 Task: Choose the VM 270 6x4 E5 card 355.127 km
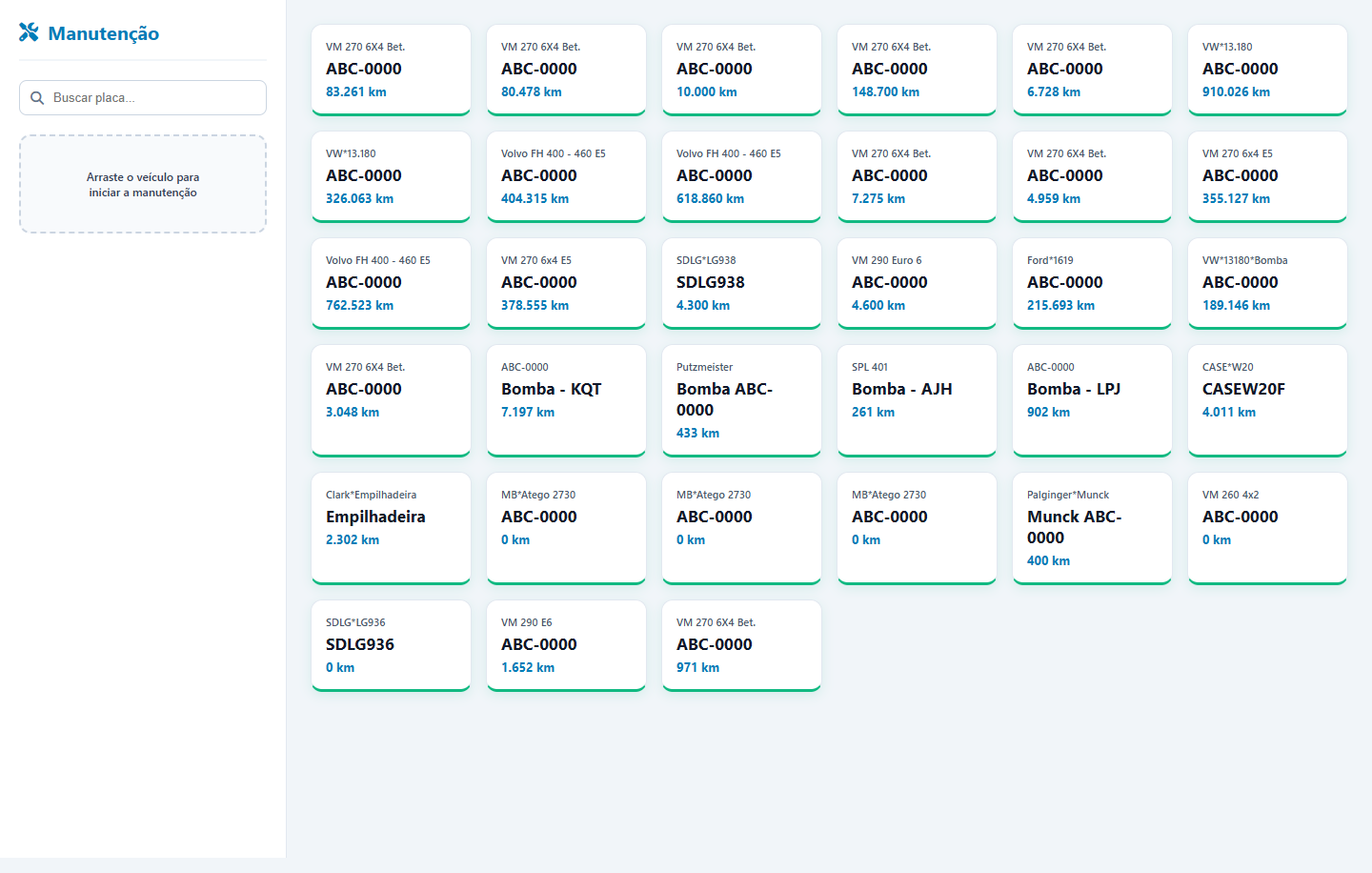pos(1267,177)
